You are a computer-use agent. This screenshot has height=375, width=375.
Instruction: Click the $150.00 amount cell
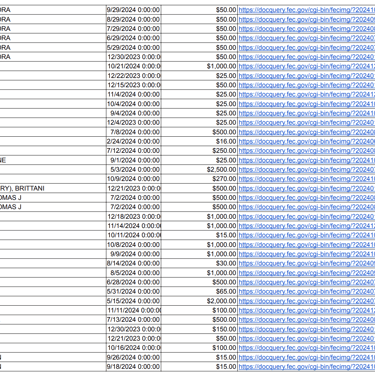click(199, 329)
